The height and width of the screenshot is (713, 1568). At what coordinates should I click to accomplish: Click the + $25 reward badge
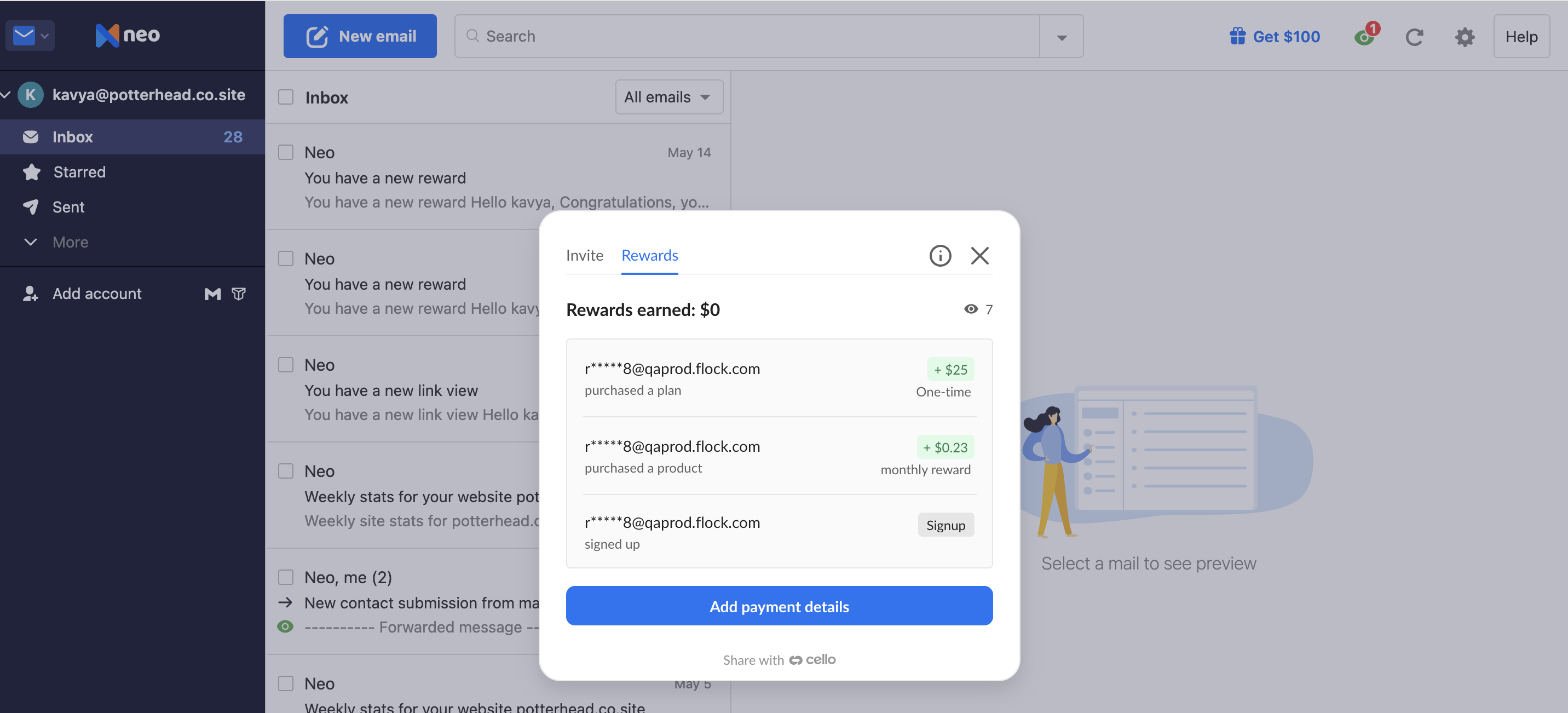pos(950,370)
